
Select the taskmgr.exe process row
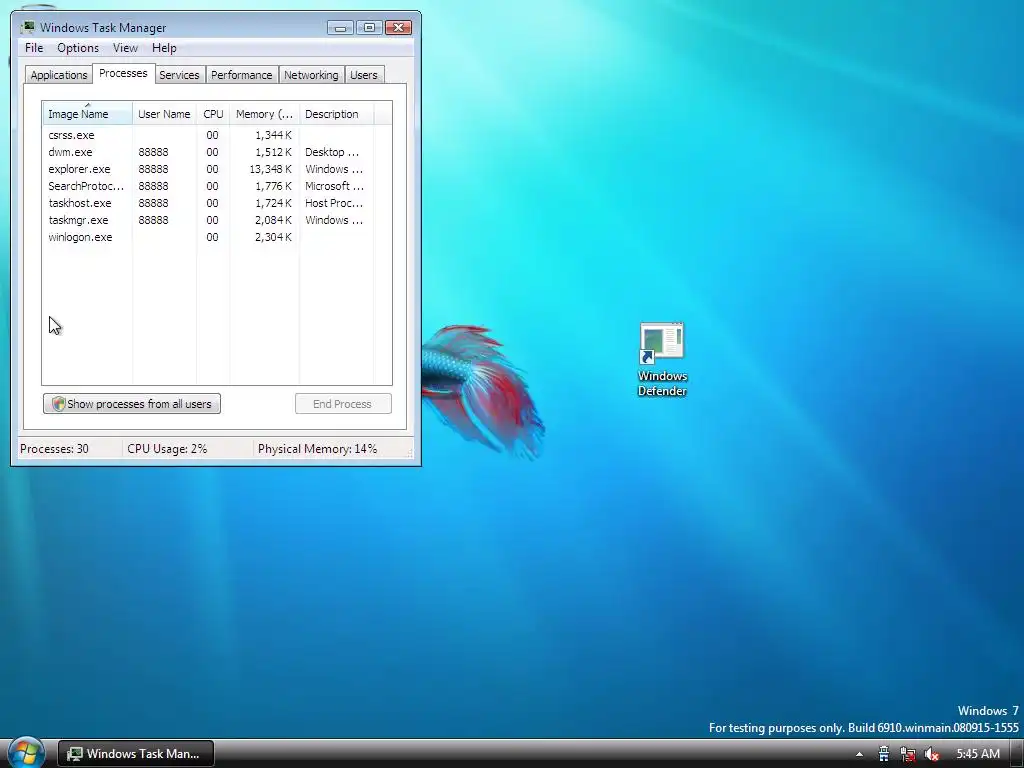tap(209, 220)
